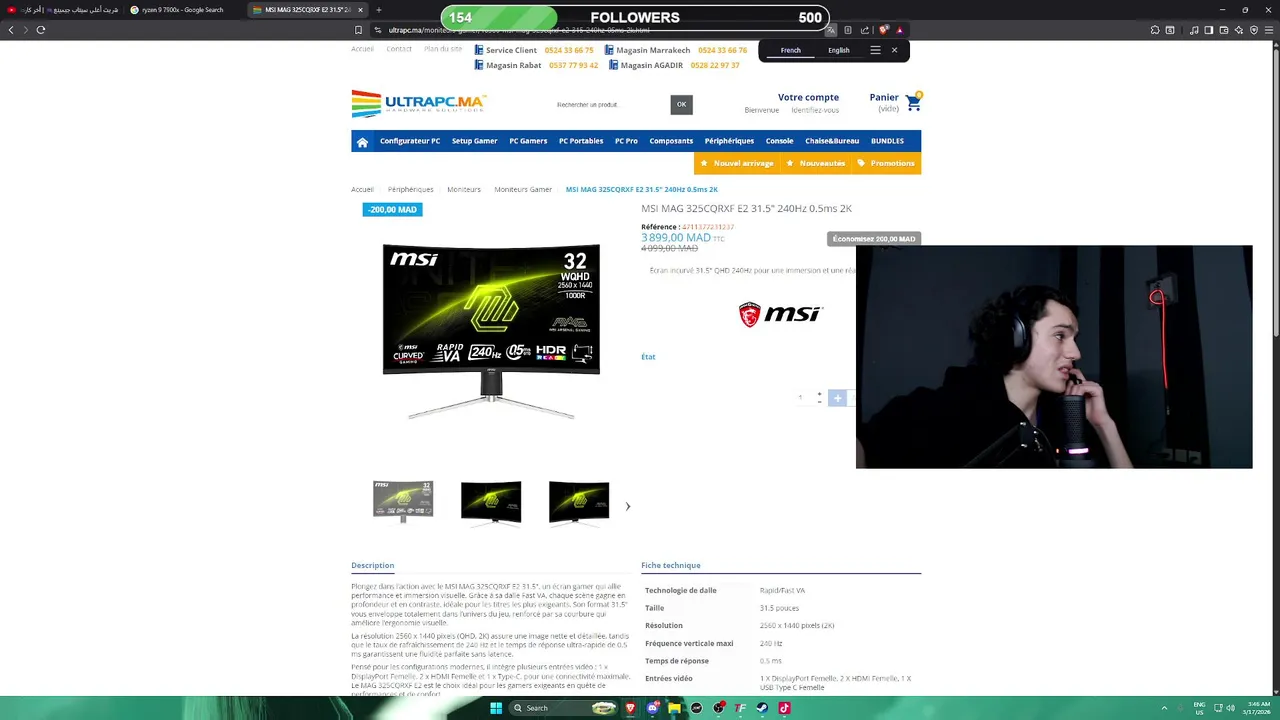Click the Identifiez-vous link
The height and width of the screenshot is (720, 1280).
pos(815,110)
